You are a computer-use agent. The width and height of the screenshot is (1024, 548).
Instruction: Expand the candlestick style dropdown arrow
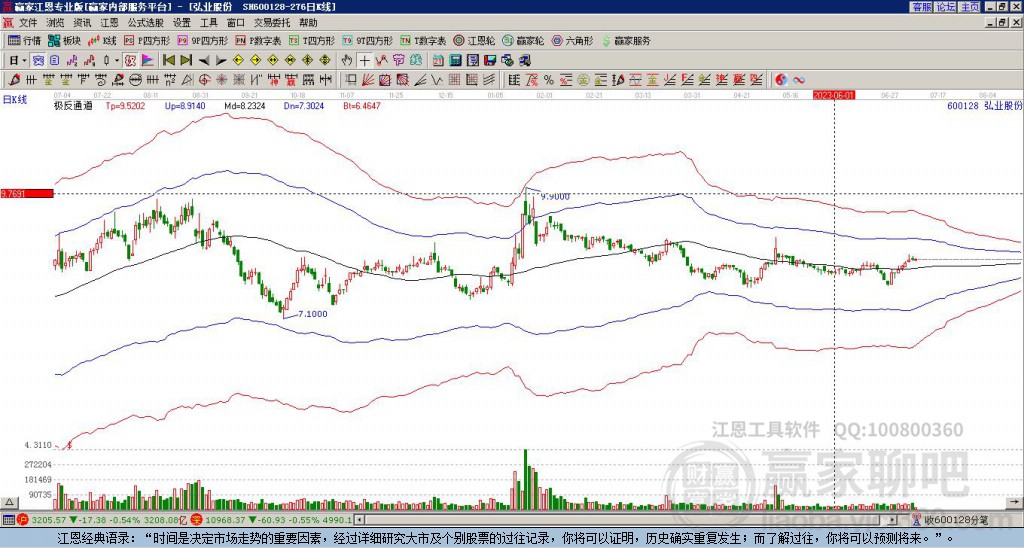point(116,61)
